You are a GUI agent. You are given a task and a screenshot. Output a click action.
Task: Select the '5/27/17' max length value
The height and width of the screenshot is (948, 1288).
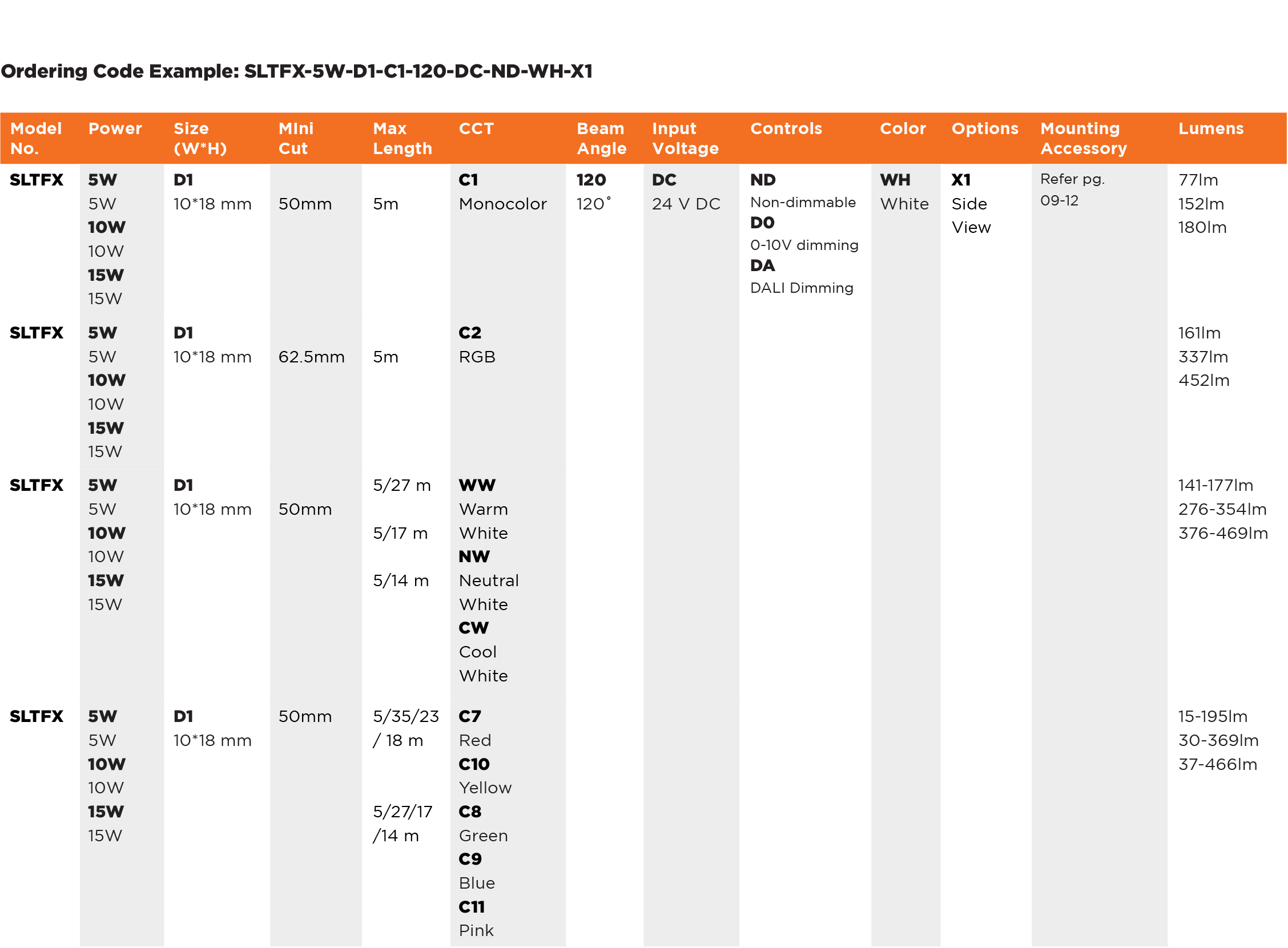(402, 813)
